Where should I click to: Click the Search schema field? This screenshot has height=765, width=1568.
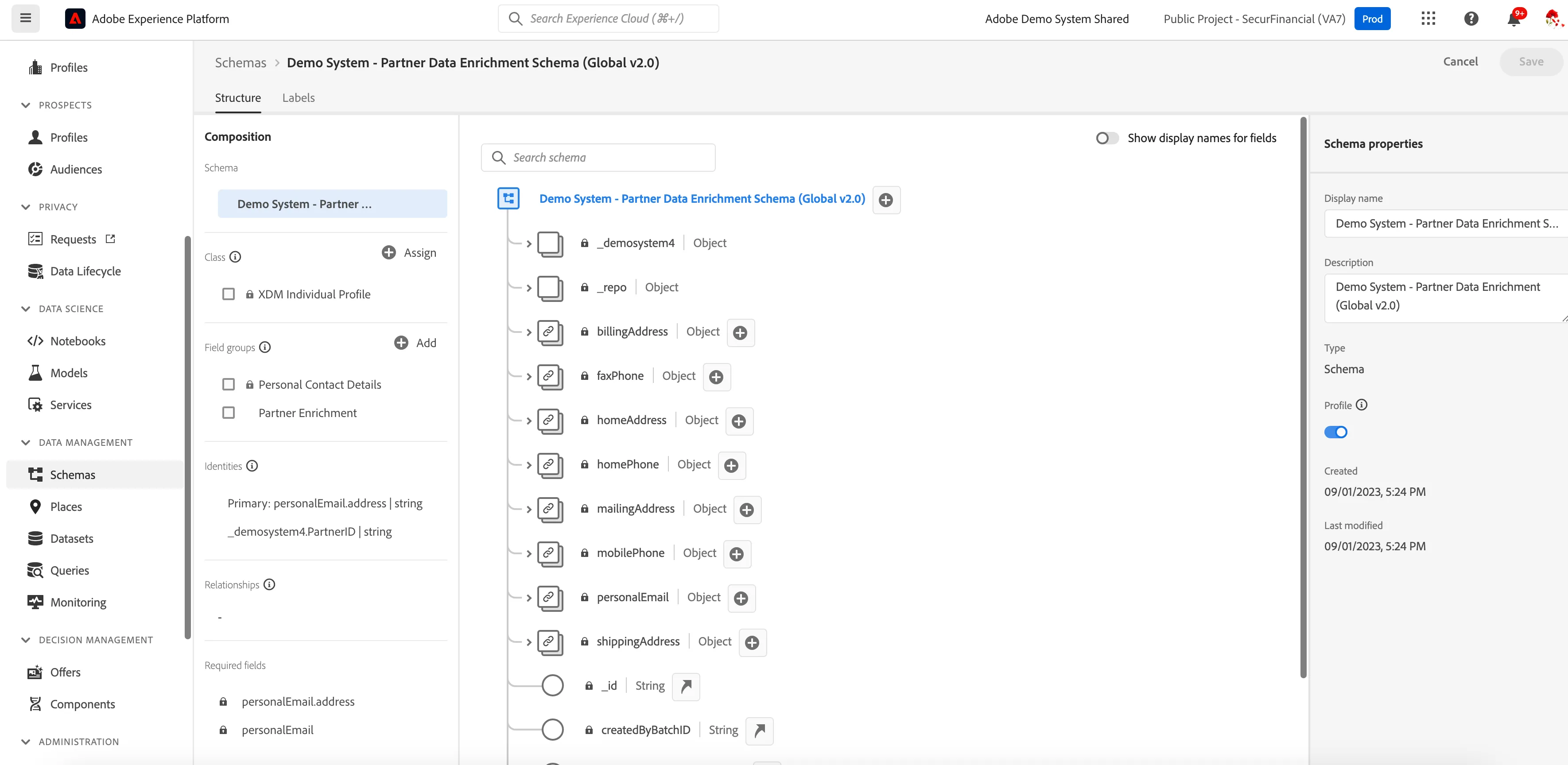point(598,158)
